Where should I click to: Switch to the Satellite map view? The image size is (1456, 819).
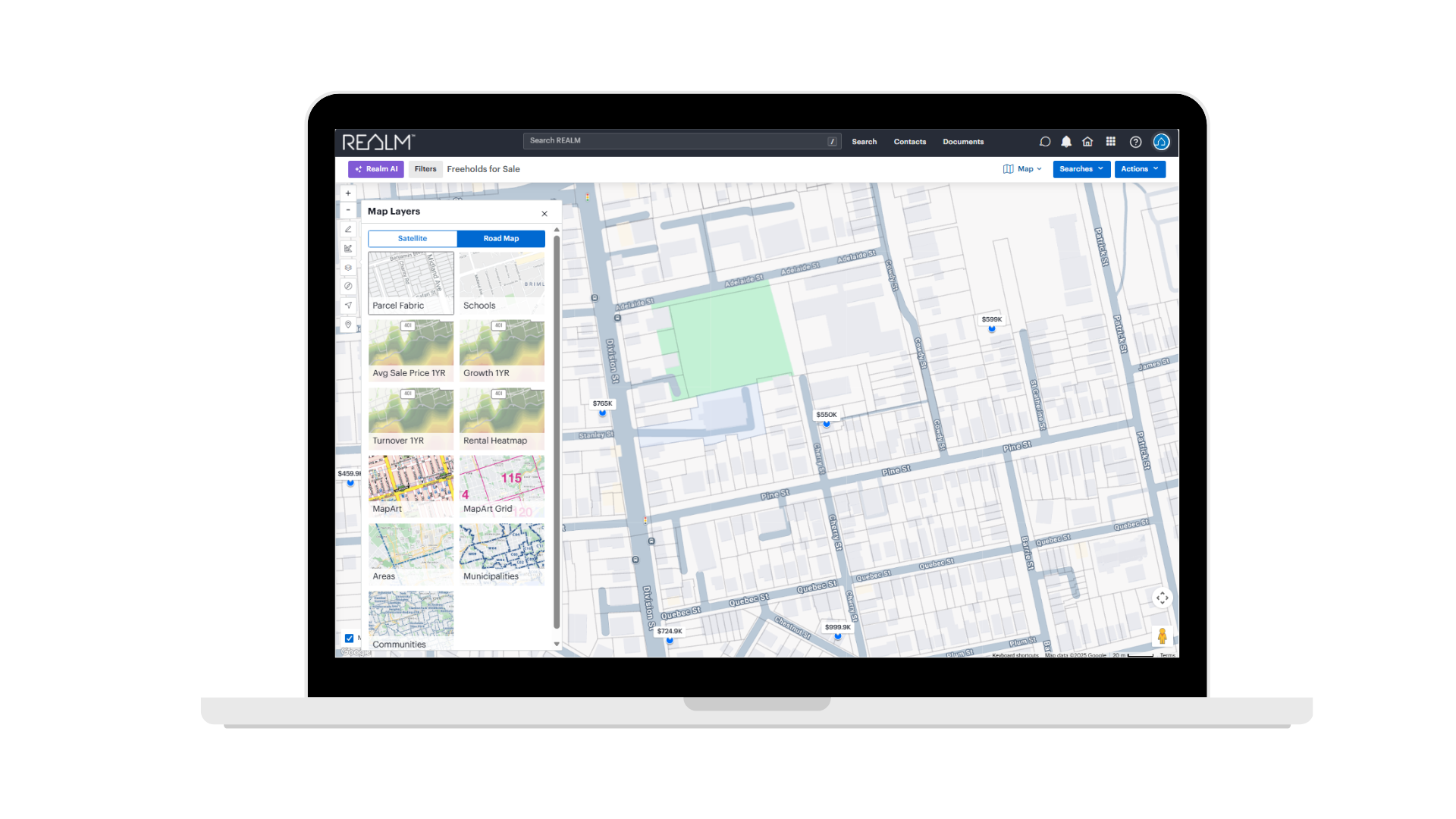412,238
